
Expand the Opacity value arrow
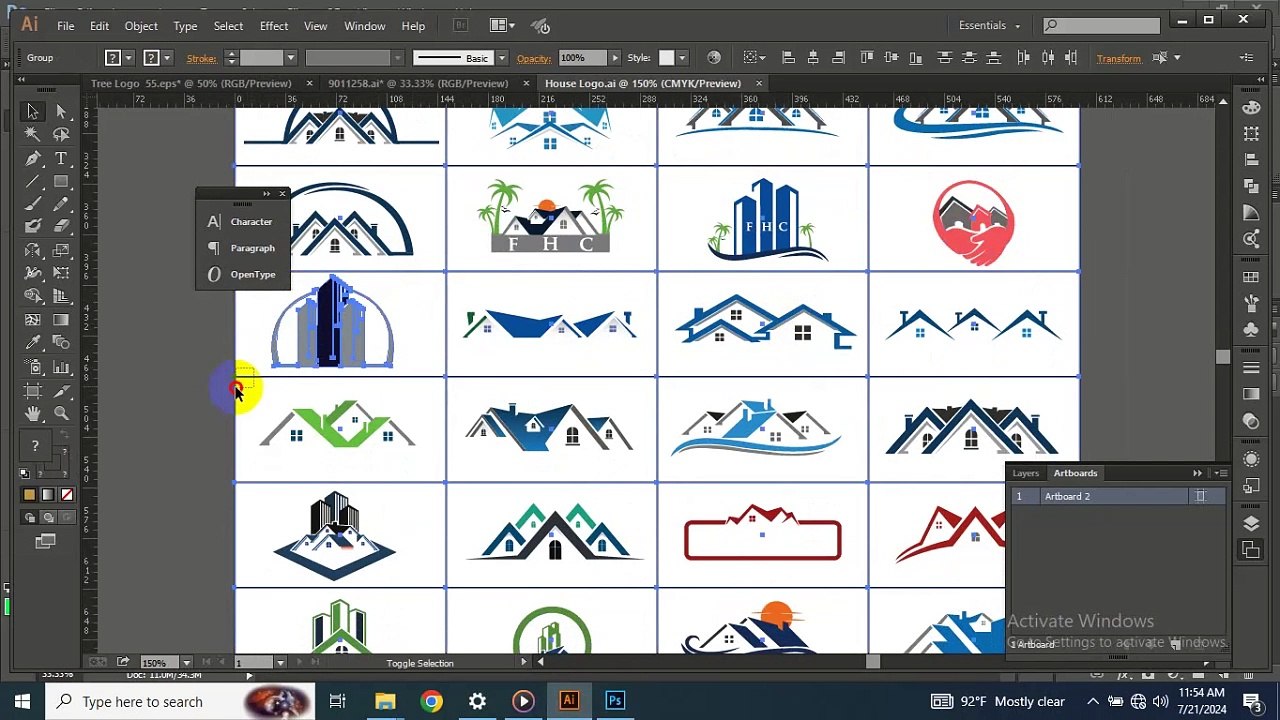click(615, 58)
